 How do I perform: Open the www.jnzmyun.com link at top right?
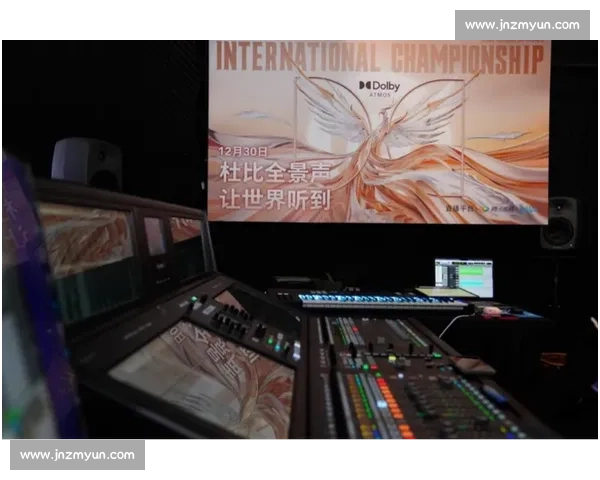coord(521,24)
